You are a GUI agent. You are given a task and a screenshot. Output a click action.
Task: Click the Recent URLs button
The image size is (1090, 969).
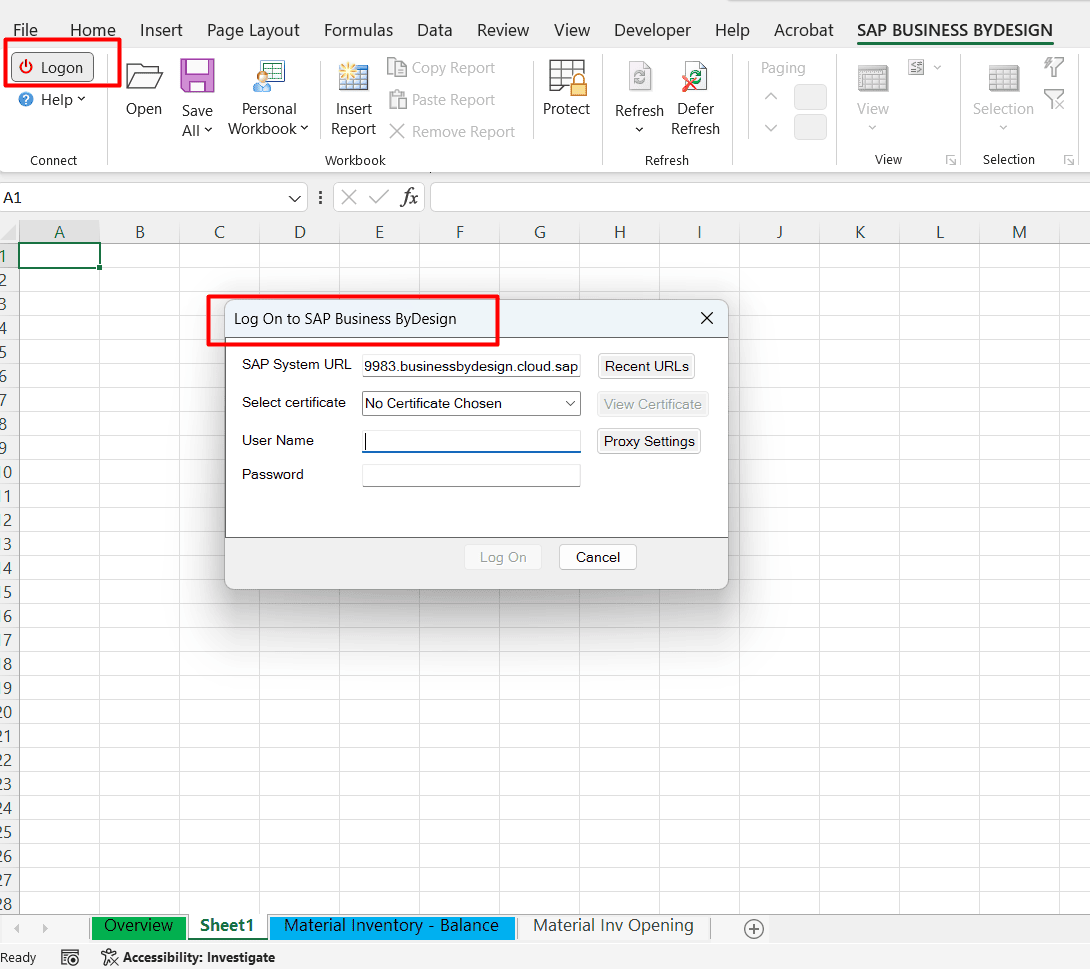(x=646, y=366)
